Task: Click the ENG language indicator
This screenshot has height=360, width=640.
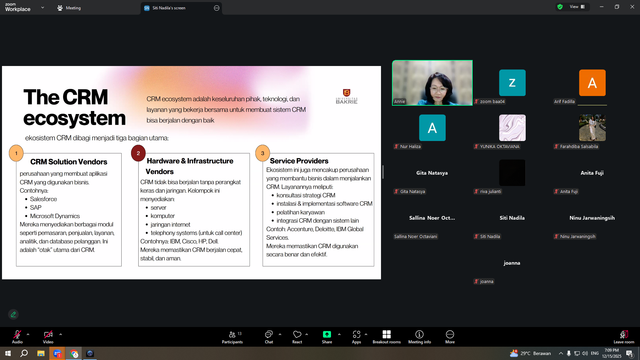Action: 595,353
